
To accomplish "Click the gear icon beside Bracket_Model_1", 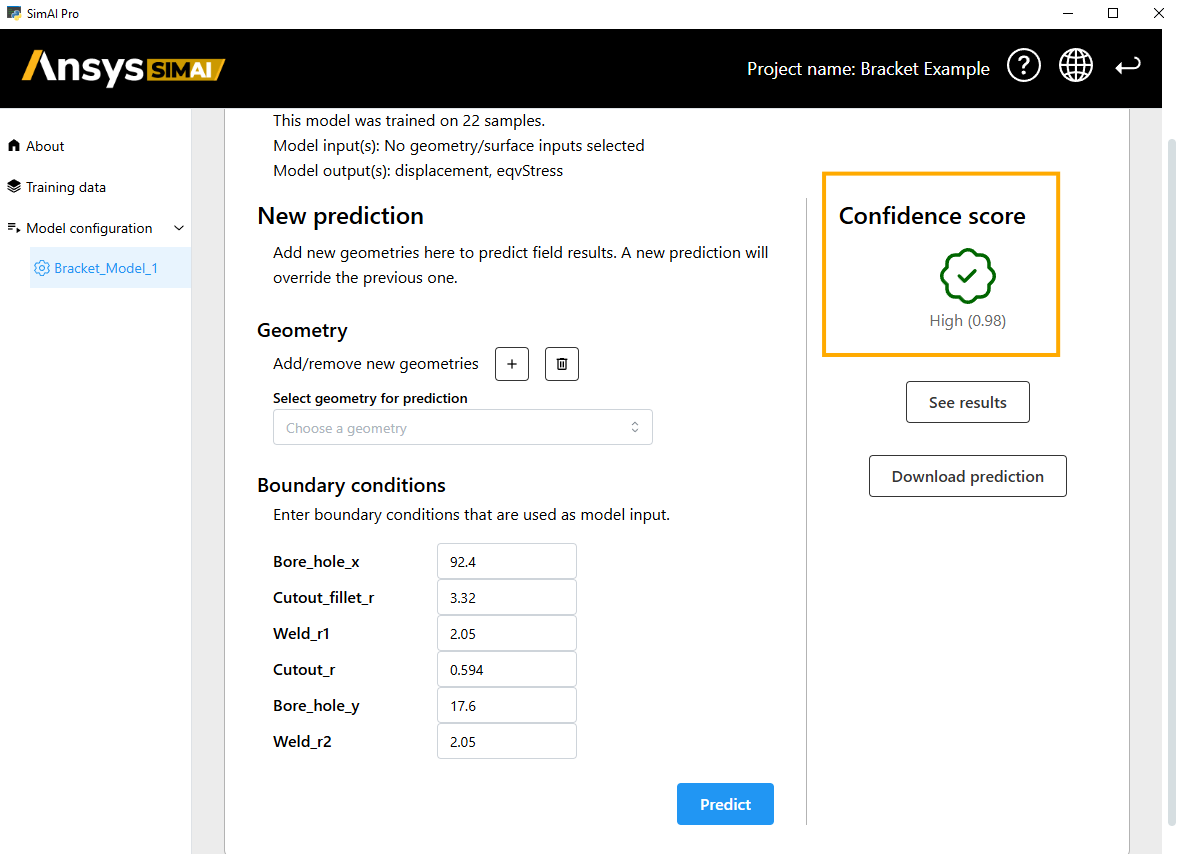I will pyautogui.click(x=42, y=268).
